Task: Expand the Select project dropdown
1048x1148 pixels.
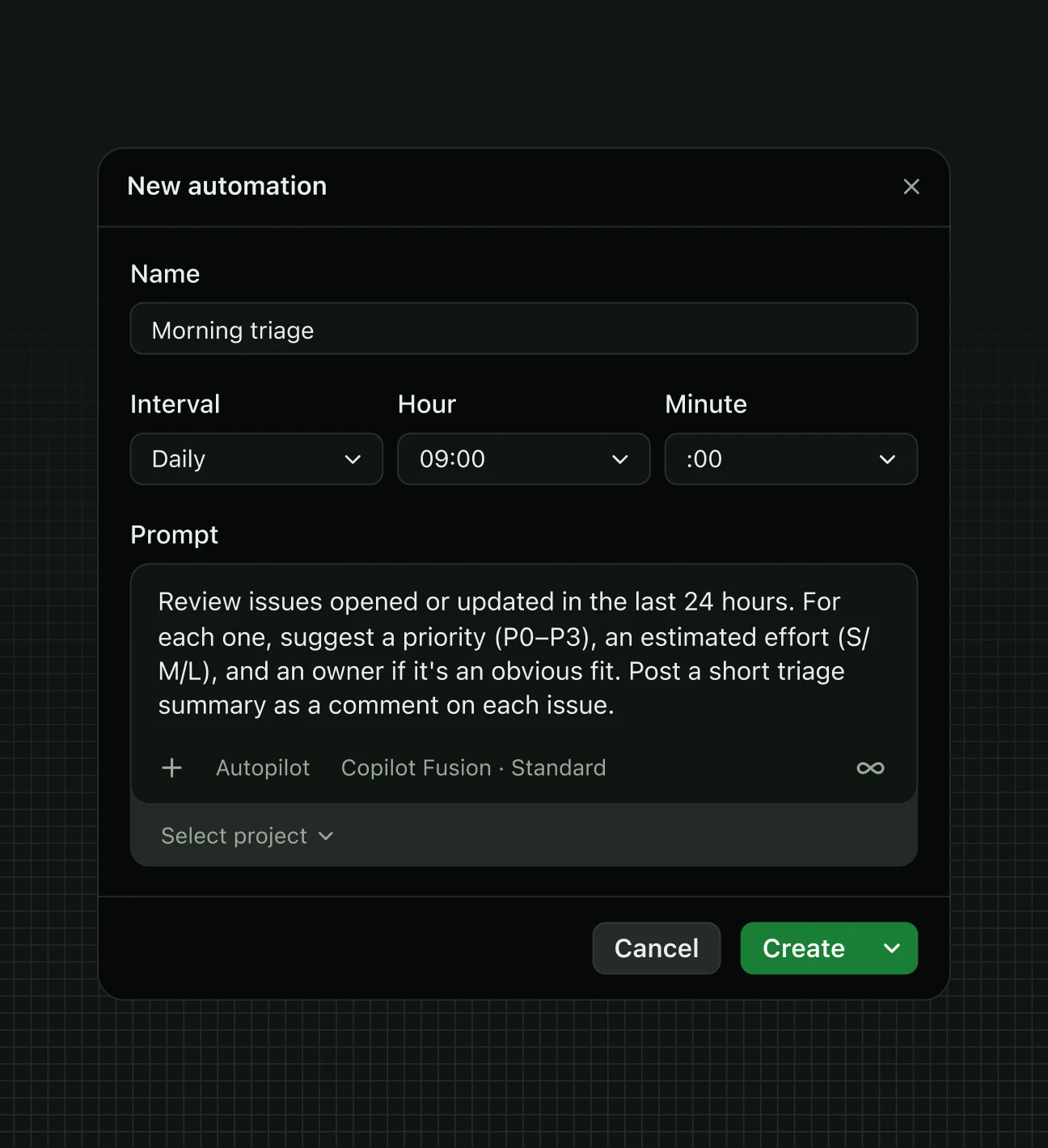Action: coord(247,836)
